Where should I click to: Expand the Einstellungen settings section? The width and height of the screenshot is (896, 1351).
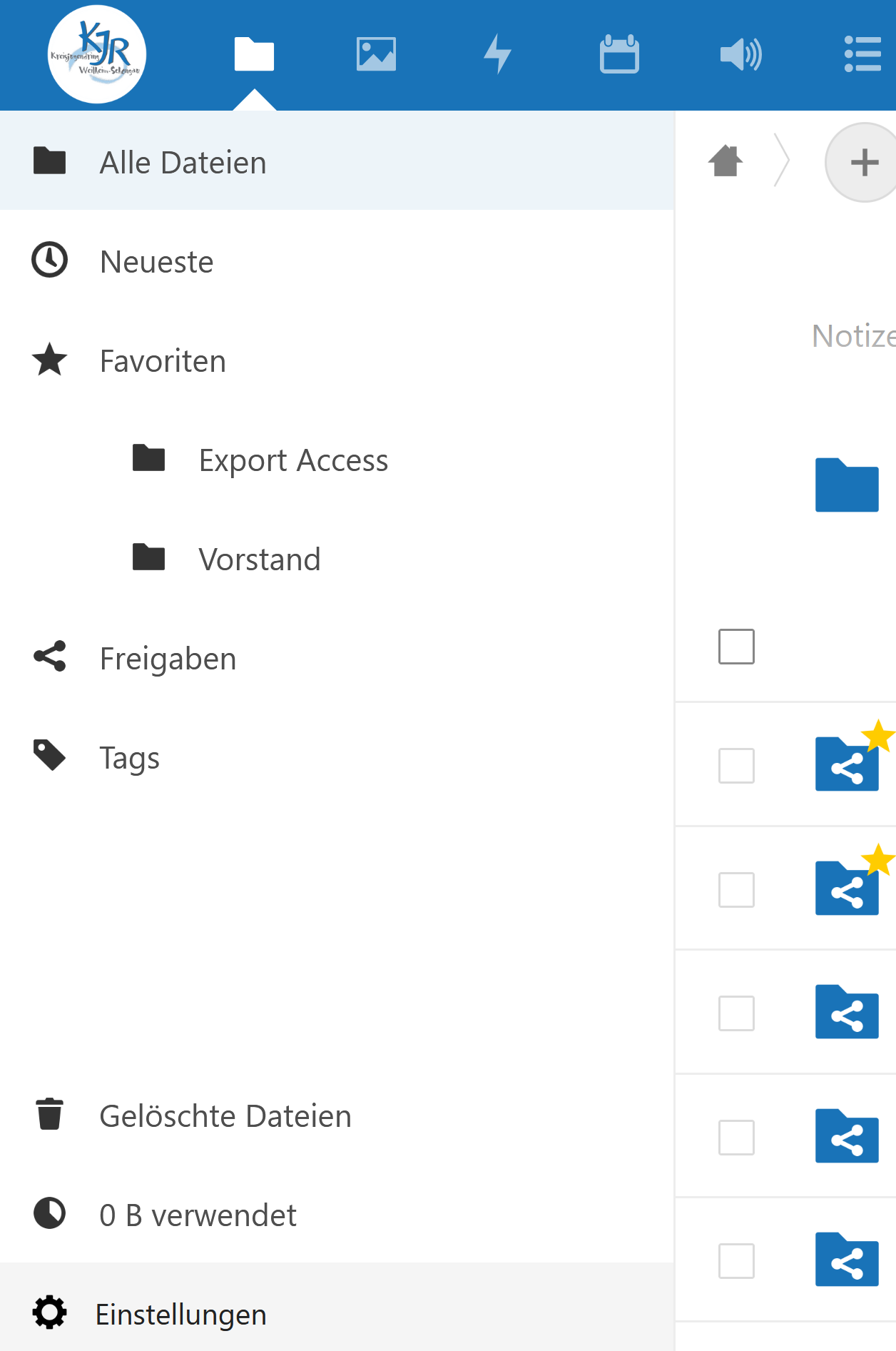[181, 1315]
